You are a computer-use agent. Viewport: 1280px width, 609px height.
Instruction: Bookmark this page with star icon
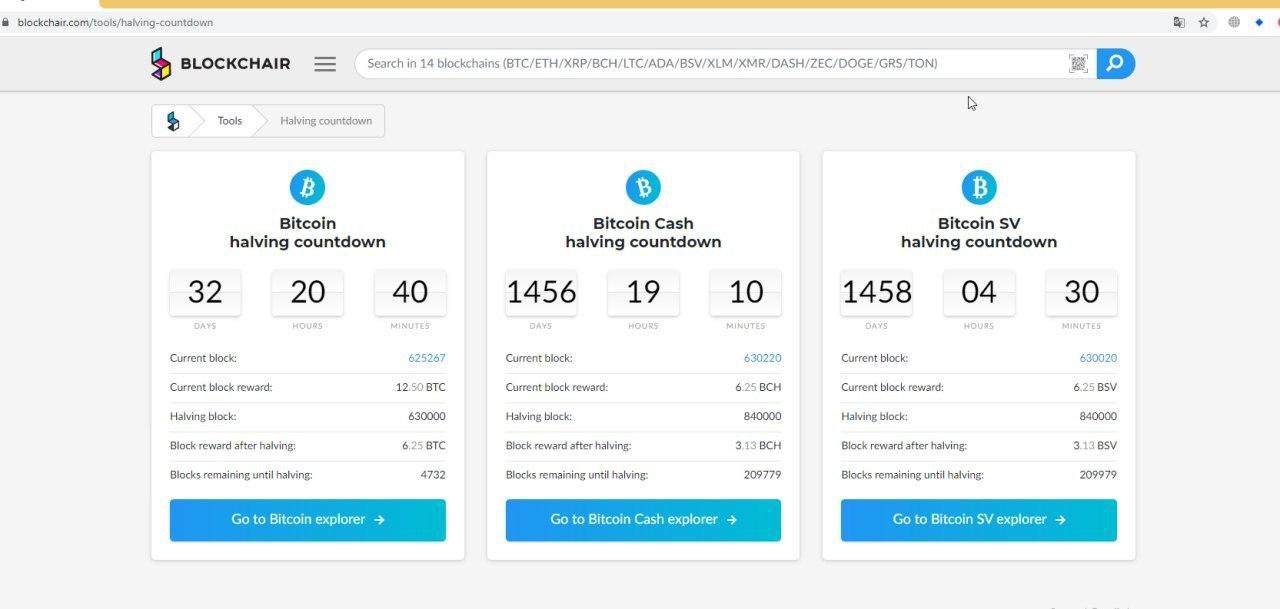pos(1204,22)
